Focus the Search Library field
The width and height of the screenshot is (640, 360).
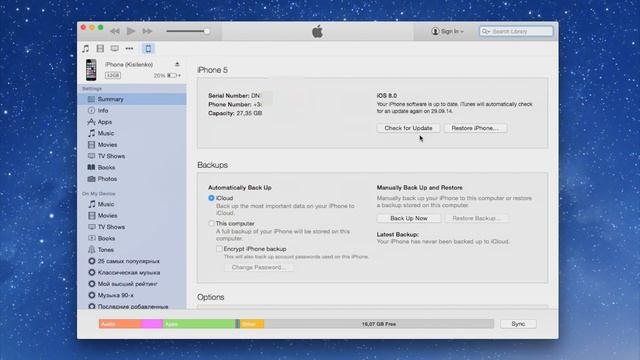tap(516, 31)
